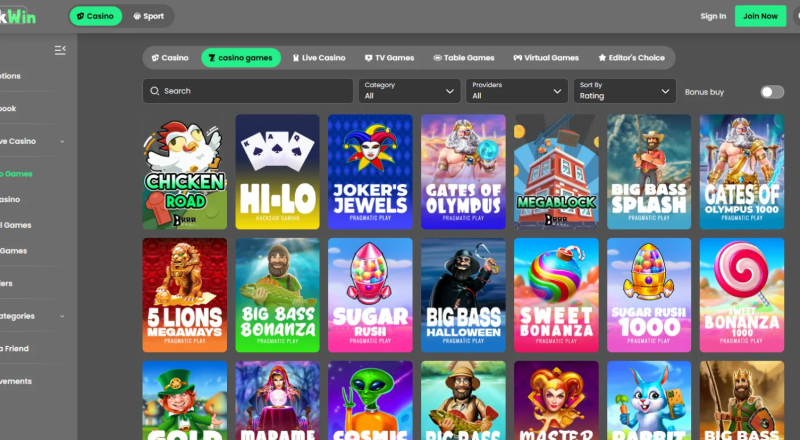Open the Editor's Choice tab
This screenshot has width=800, height=440.
(x=632, y=58)
